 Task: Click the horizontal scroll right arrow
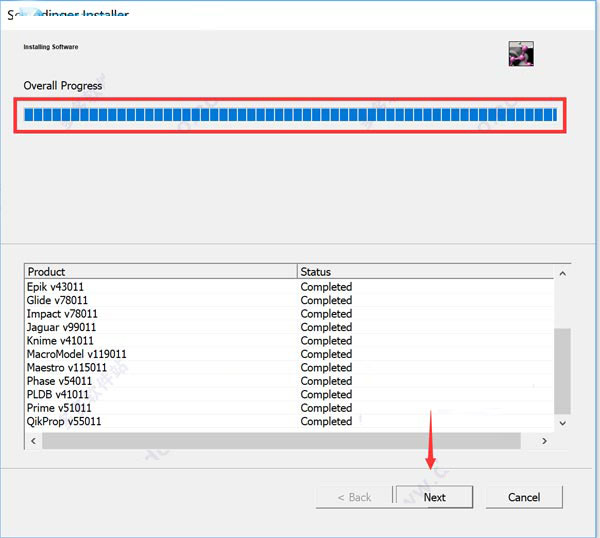pos(544,441)
